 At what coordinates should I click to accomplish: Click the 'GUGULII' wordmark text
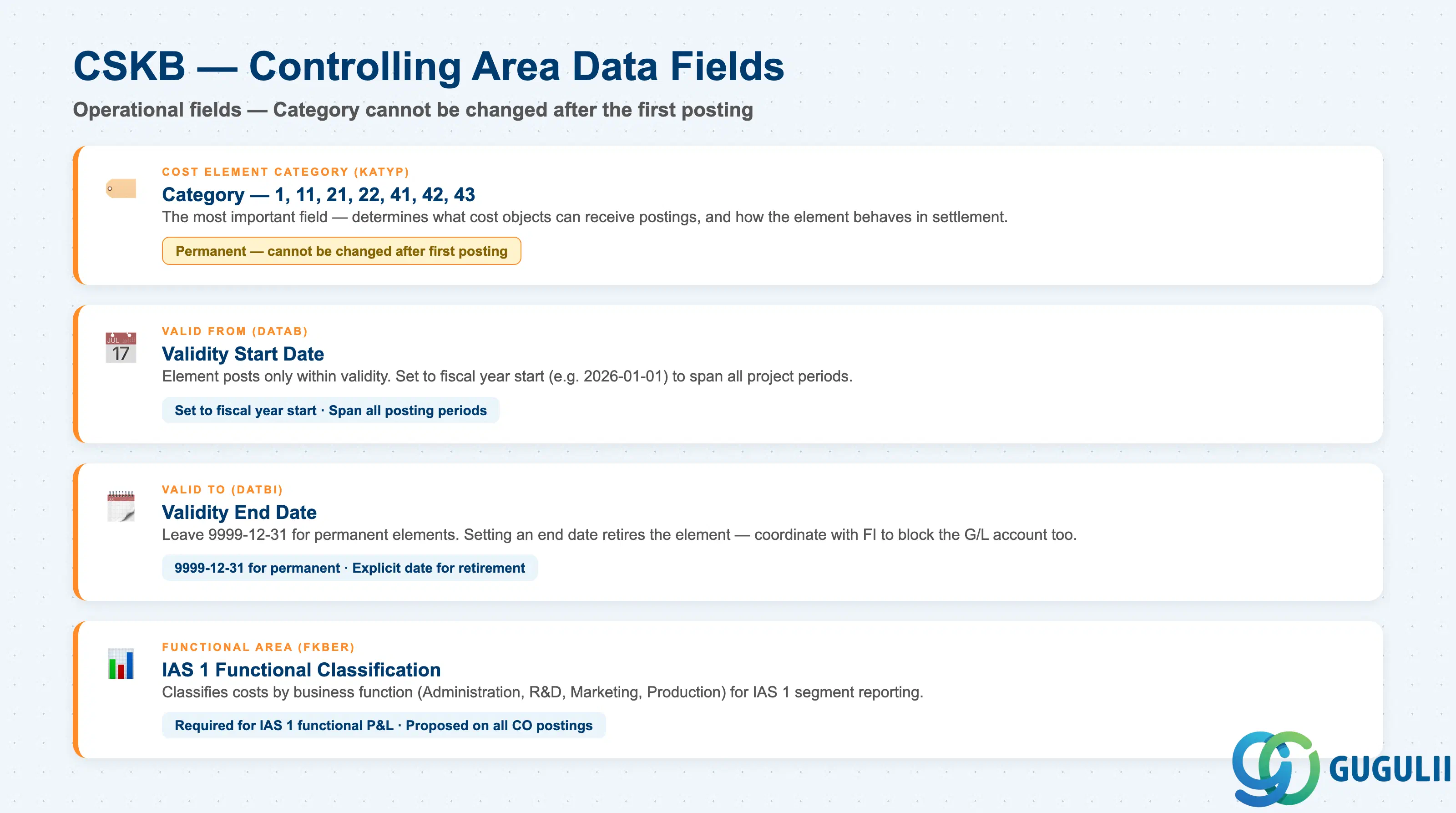pyautogui.click(x=1390, y=769)
